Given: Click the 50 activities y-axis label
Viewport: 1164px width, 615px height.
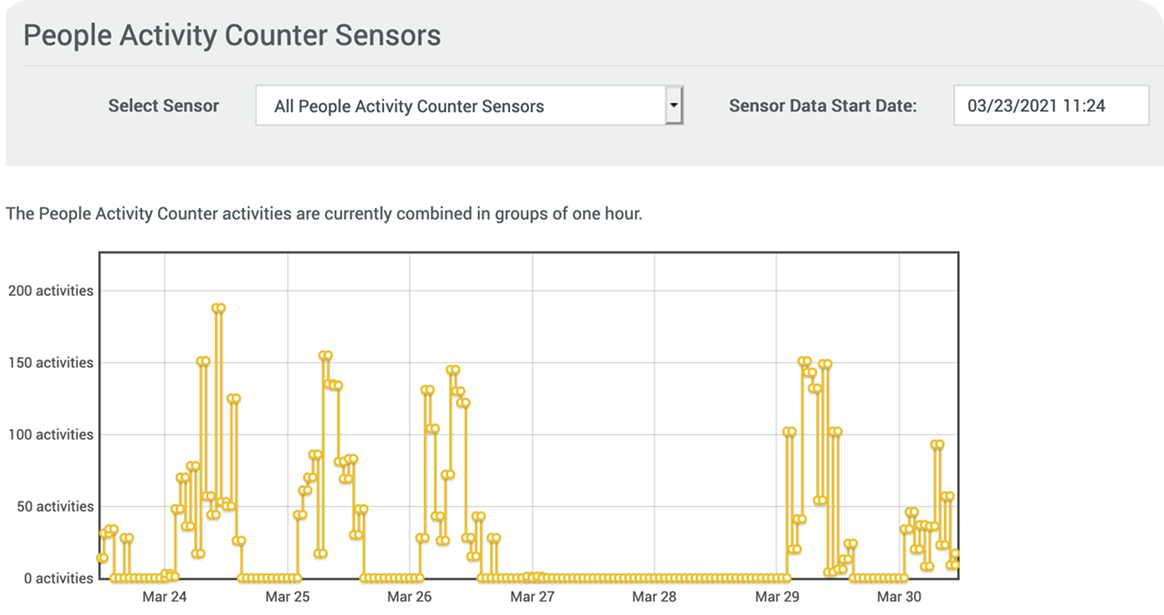Looking at the screenshot, I should click(54, 507).
